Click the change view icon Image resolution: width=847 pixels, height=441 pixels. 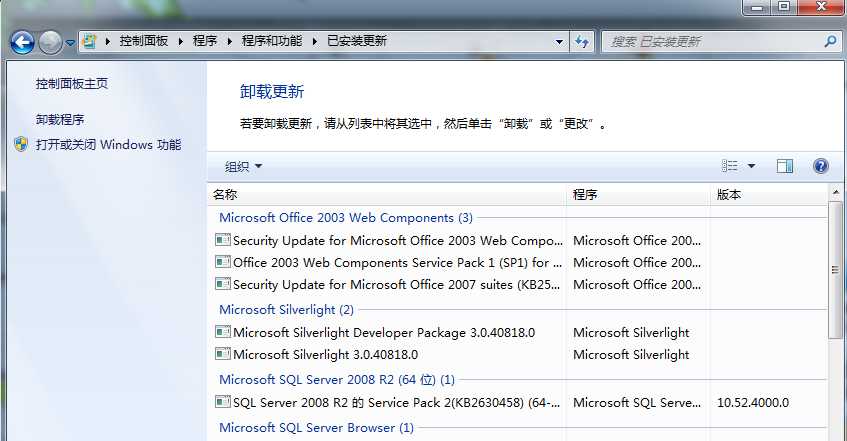[730, 166]
